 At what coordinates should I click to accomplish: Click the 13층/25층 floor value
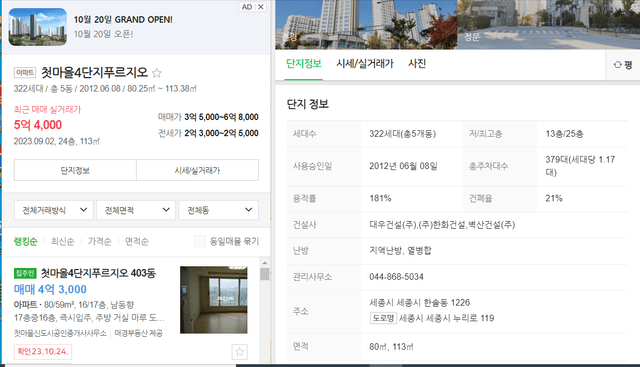pyautogui.click(x=564, y=133)
